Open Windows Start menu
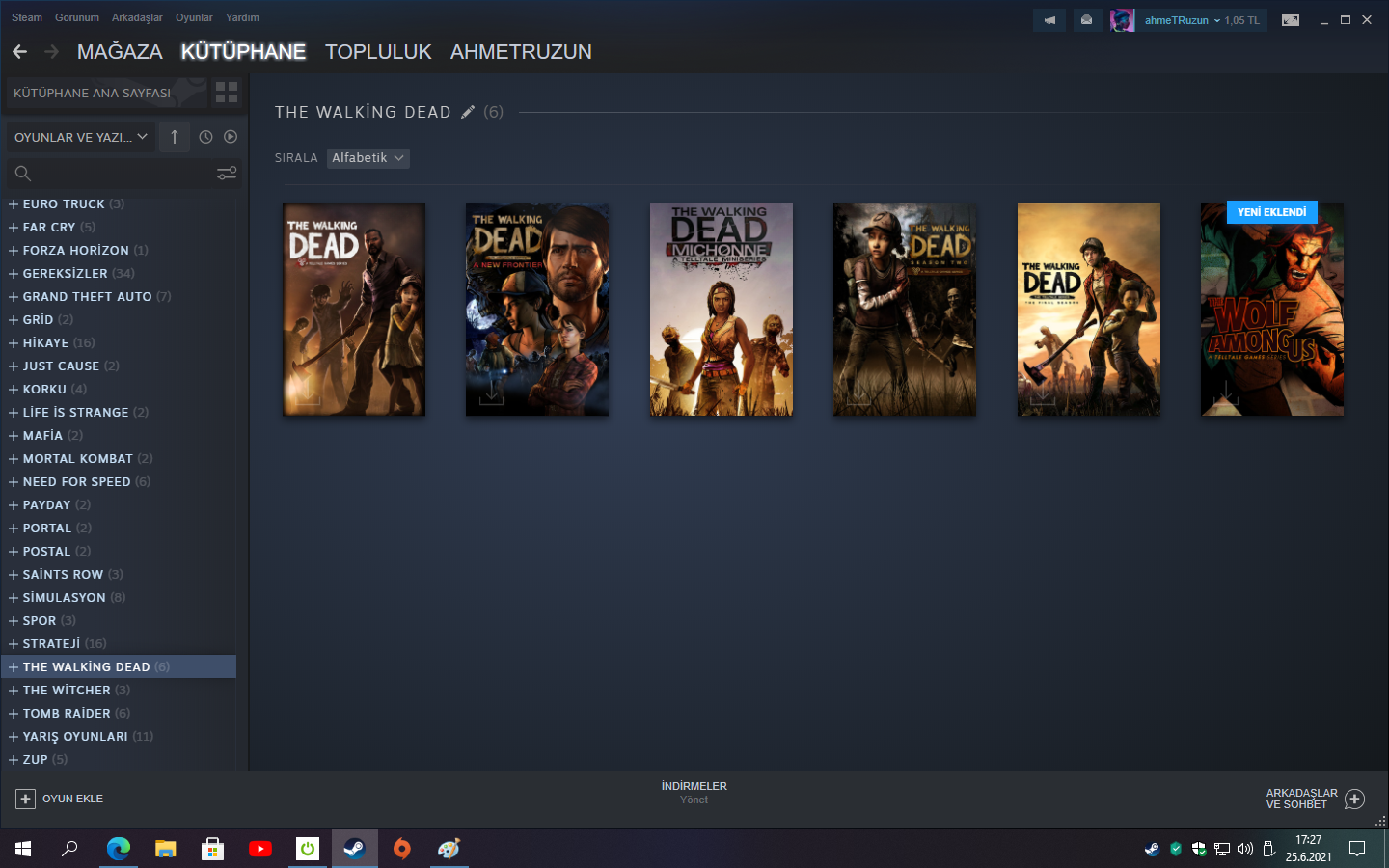1389x868 pixels. click(23, 849)
